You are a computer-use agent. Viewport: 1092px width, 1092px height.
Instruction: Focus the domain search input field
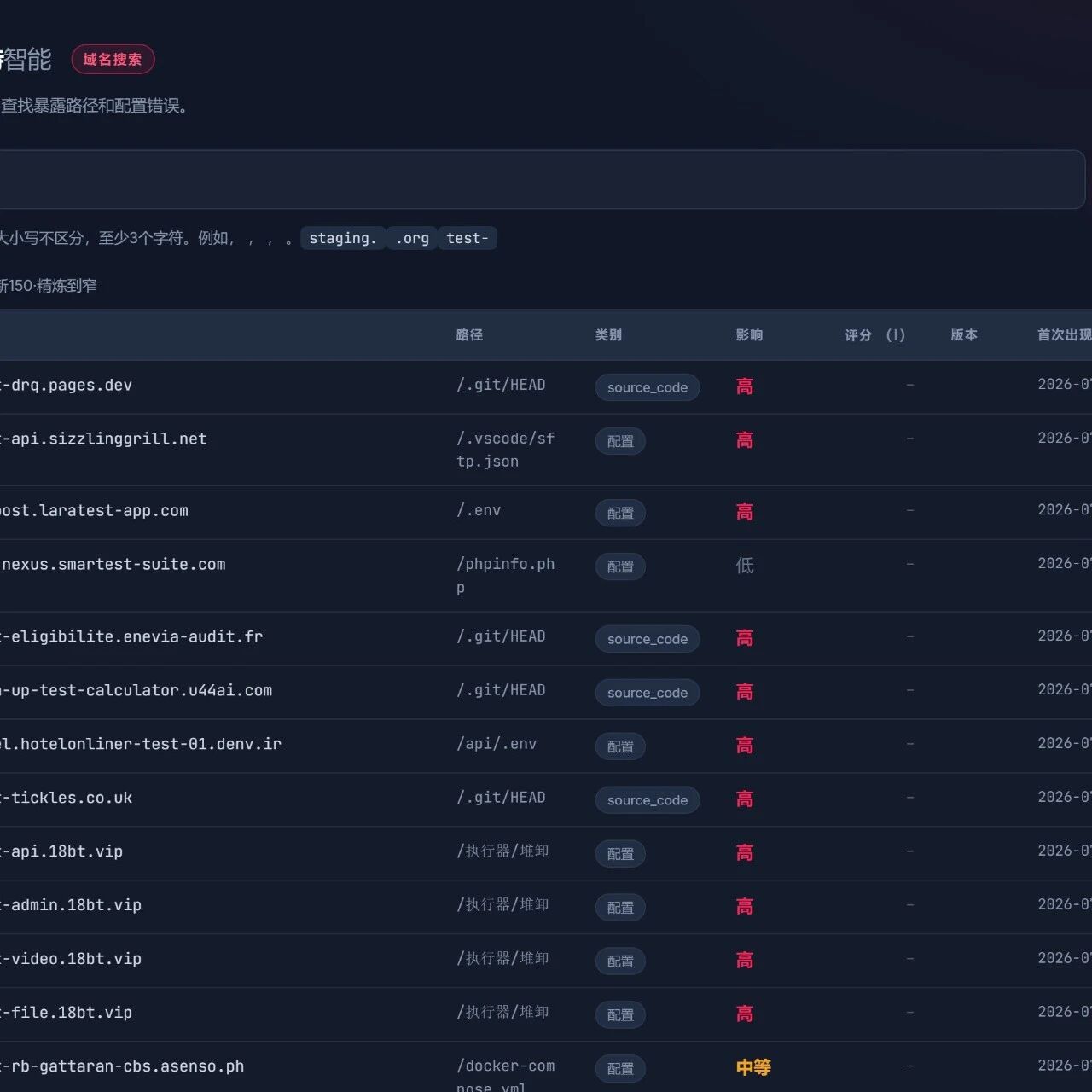[542, 179]
